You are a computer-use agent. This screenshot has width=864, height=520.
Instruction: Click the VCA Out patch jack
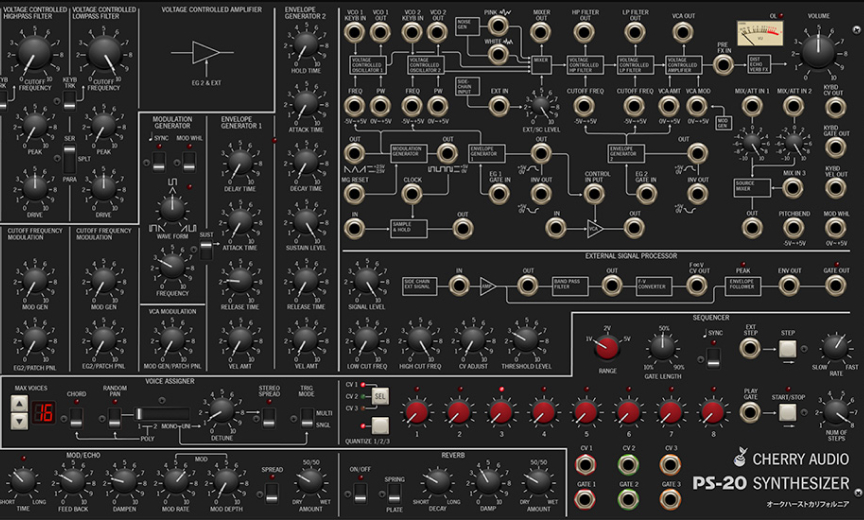pos(683,32)
